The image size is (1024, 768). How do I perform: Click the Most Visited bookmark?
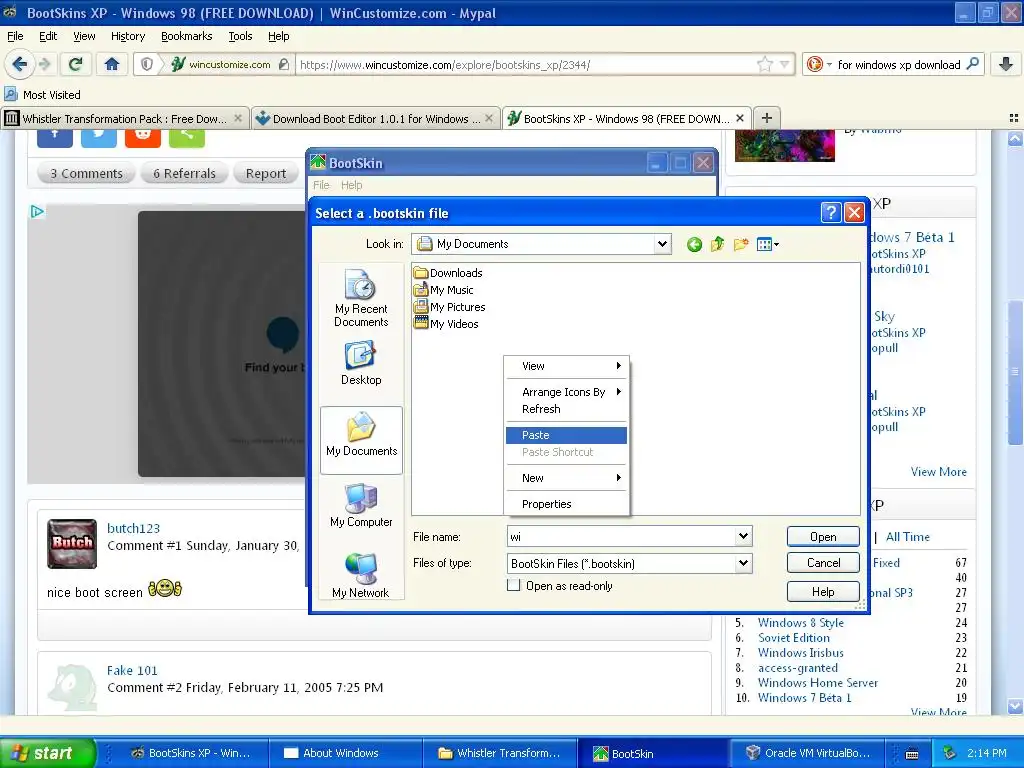click(x=42, y=95)
